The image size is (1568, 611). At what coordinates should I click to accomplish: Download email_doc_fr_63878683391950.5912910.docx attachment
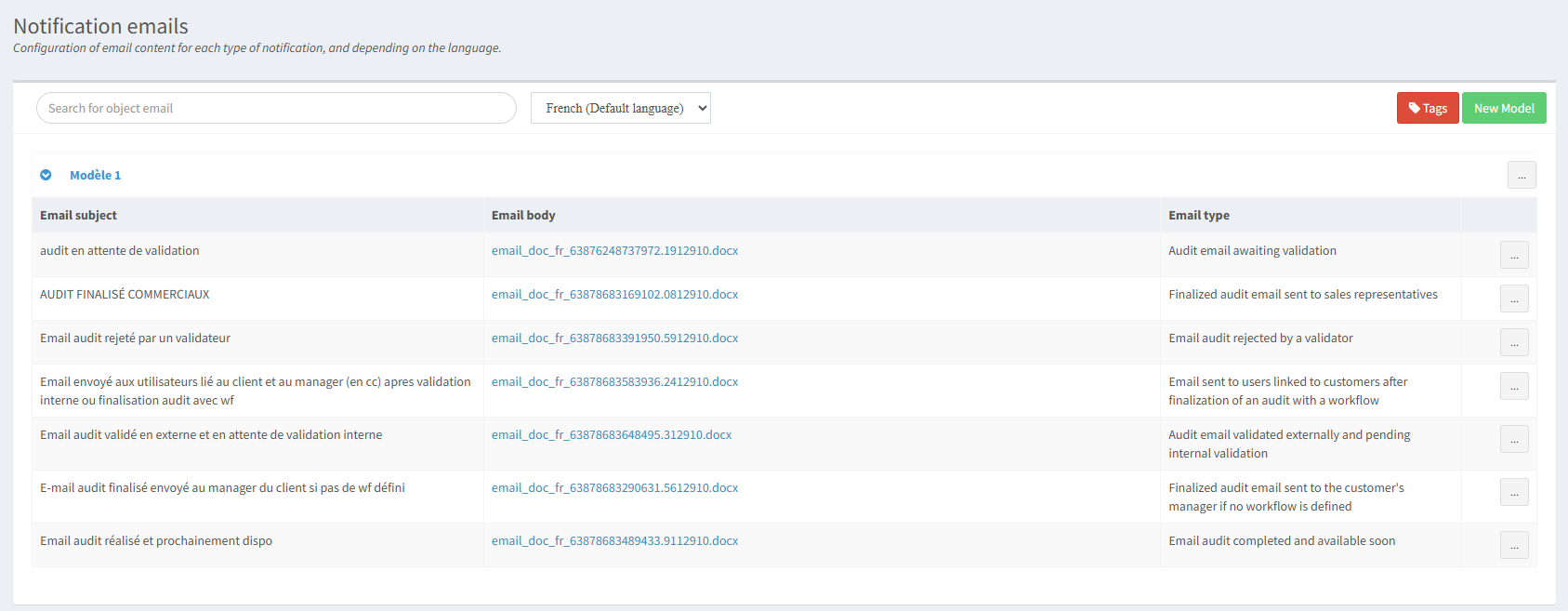tap(614, 338)
